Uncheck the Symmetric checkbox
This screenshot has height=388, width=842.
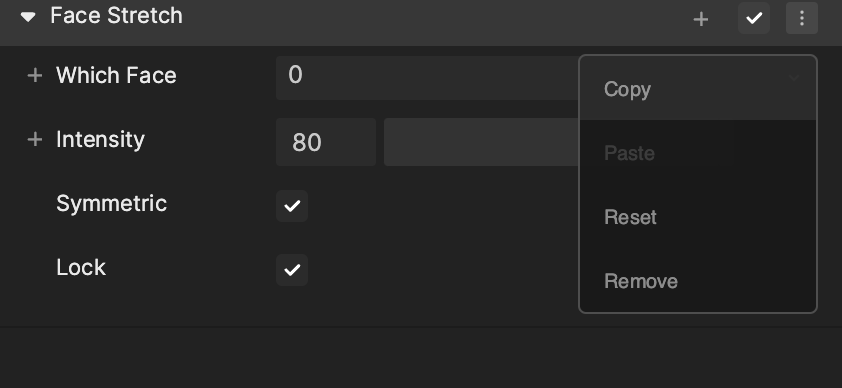pyautogui.click(x=292, y=206)
